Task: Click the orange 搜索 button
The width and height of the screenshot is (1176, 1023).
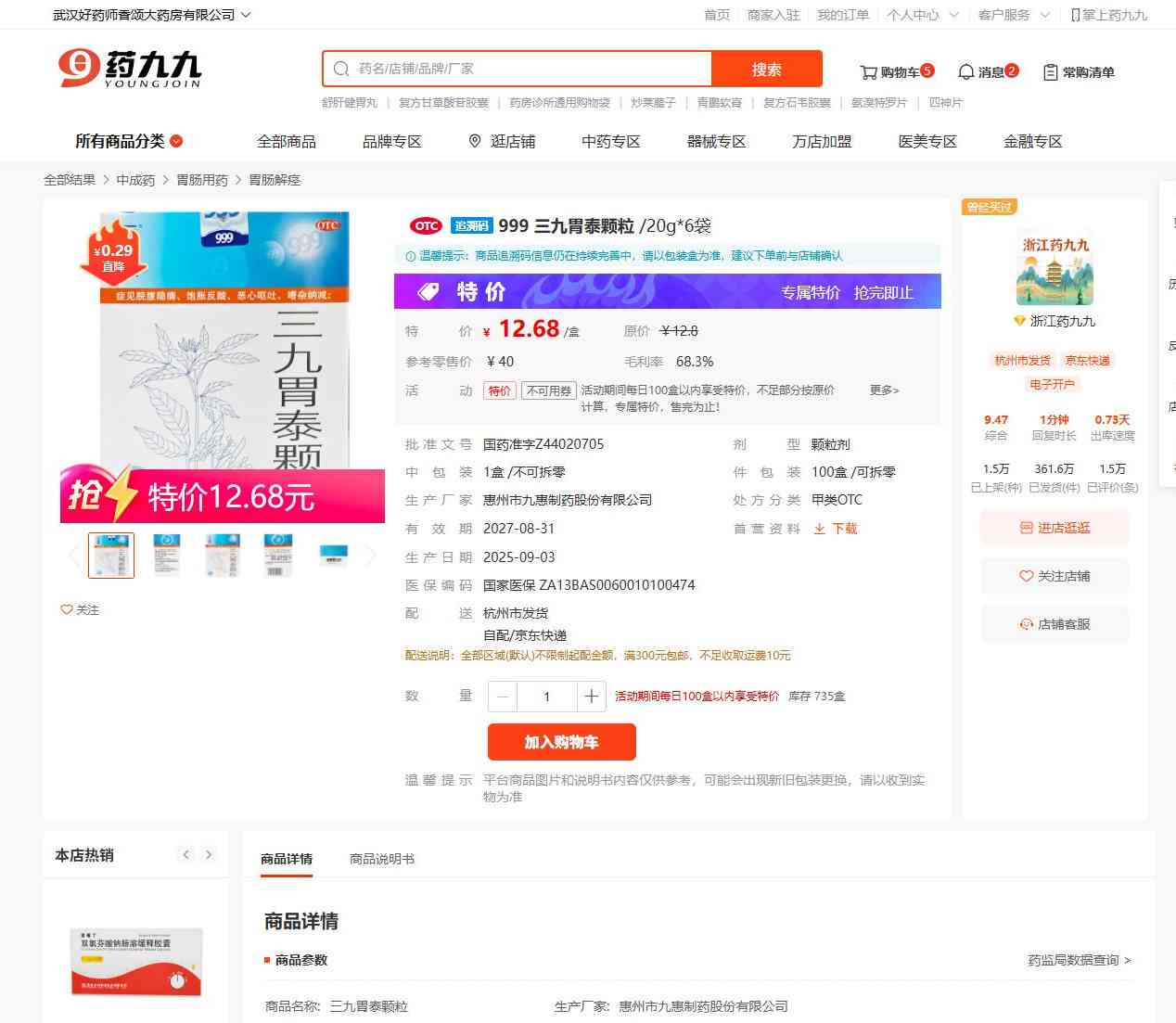Action: (x=766, y=70)
